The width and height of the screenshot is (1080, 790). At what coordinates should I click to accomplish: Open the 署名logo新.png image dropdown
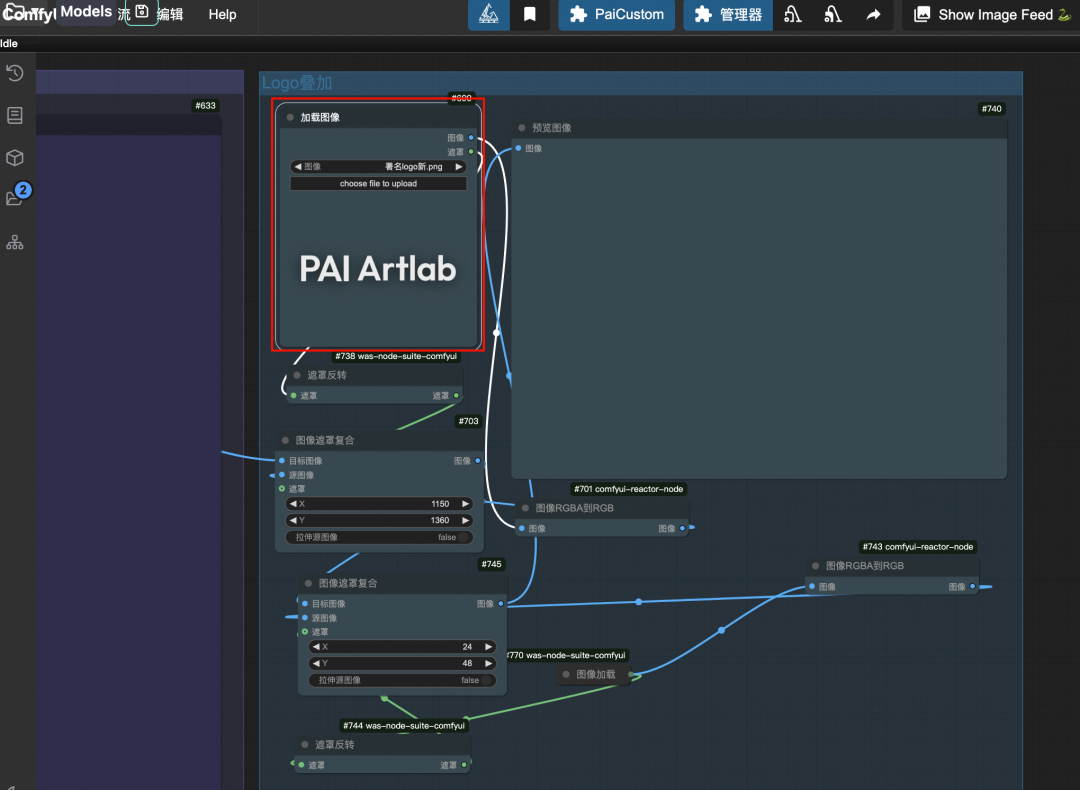(378, 167)
